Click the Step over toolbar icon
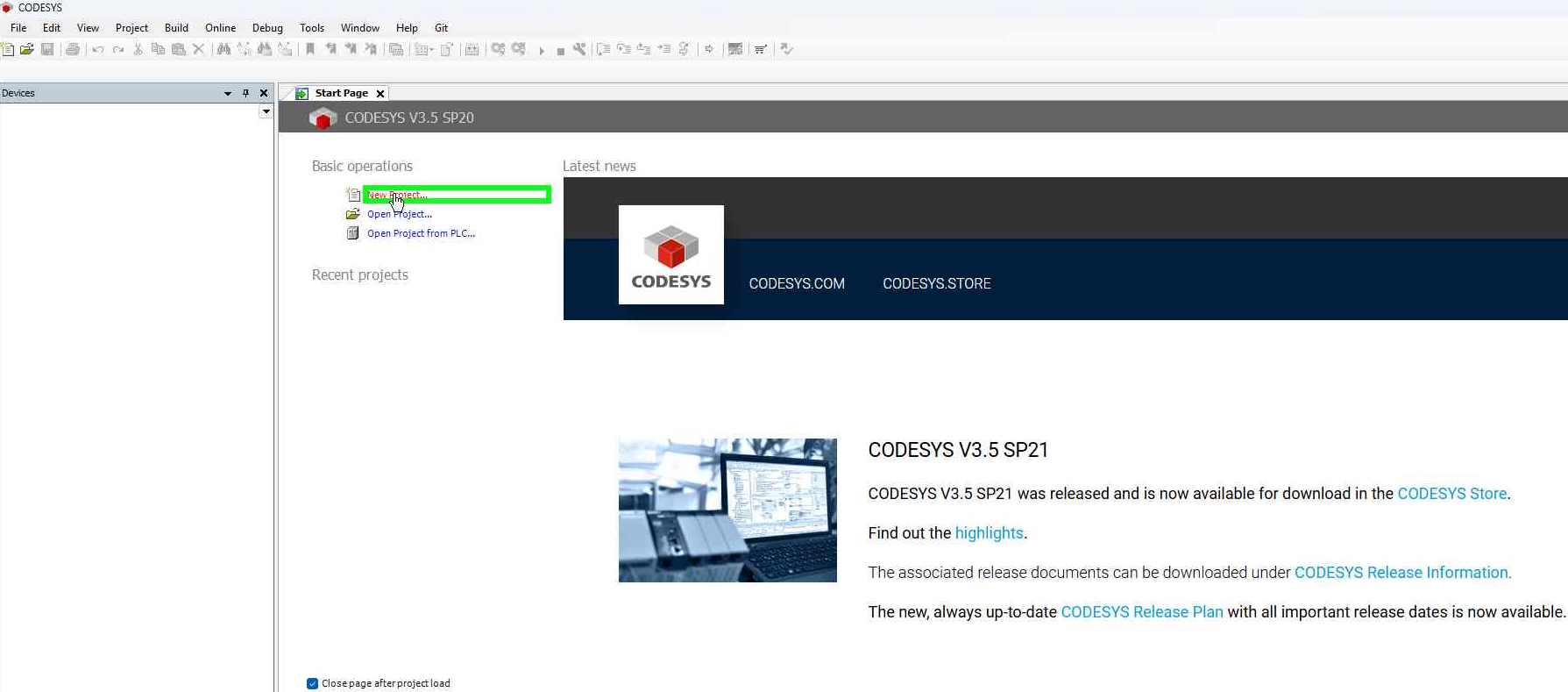1568x692 pixels. [x=603, y=49]
